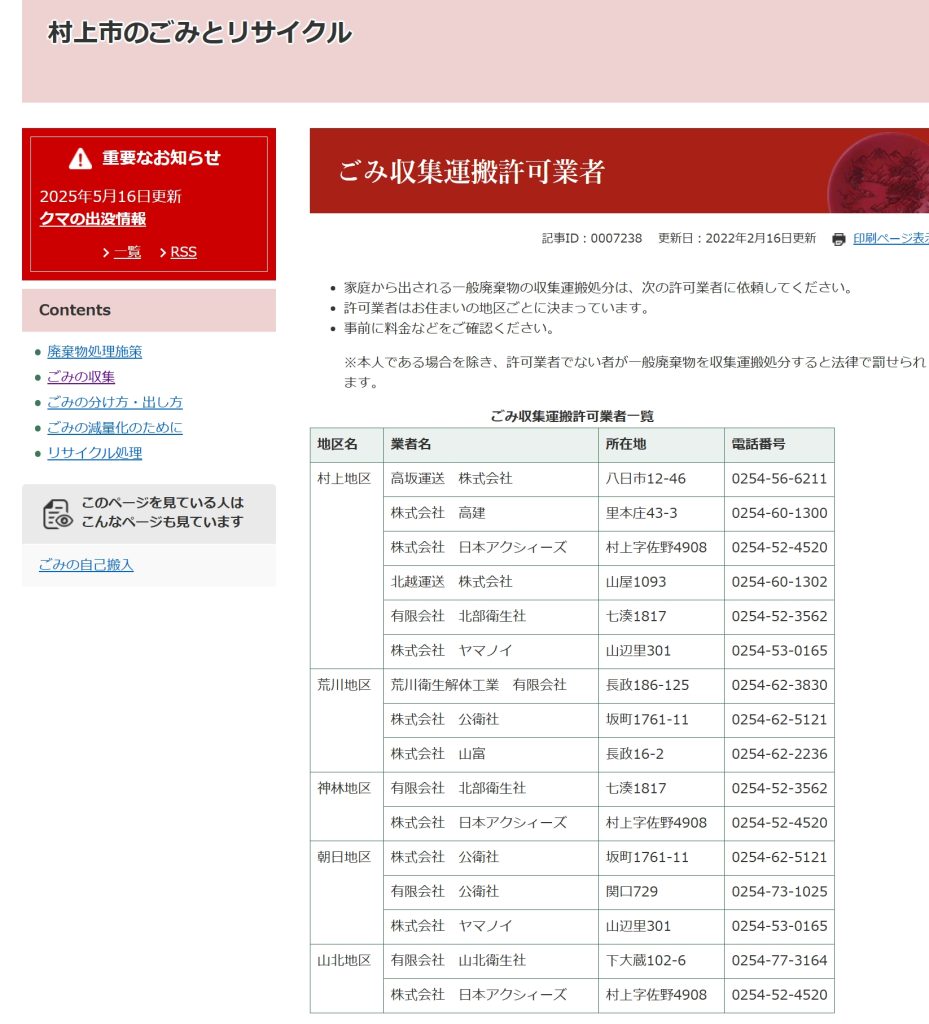This screenshot has height=1024, width=929.
Task: Open the クマの出没情報 notice link
Action: point(92,219)
